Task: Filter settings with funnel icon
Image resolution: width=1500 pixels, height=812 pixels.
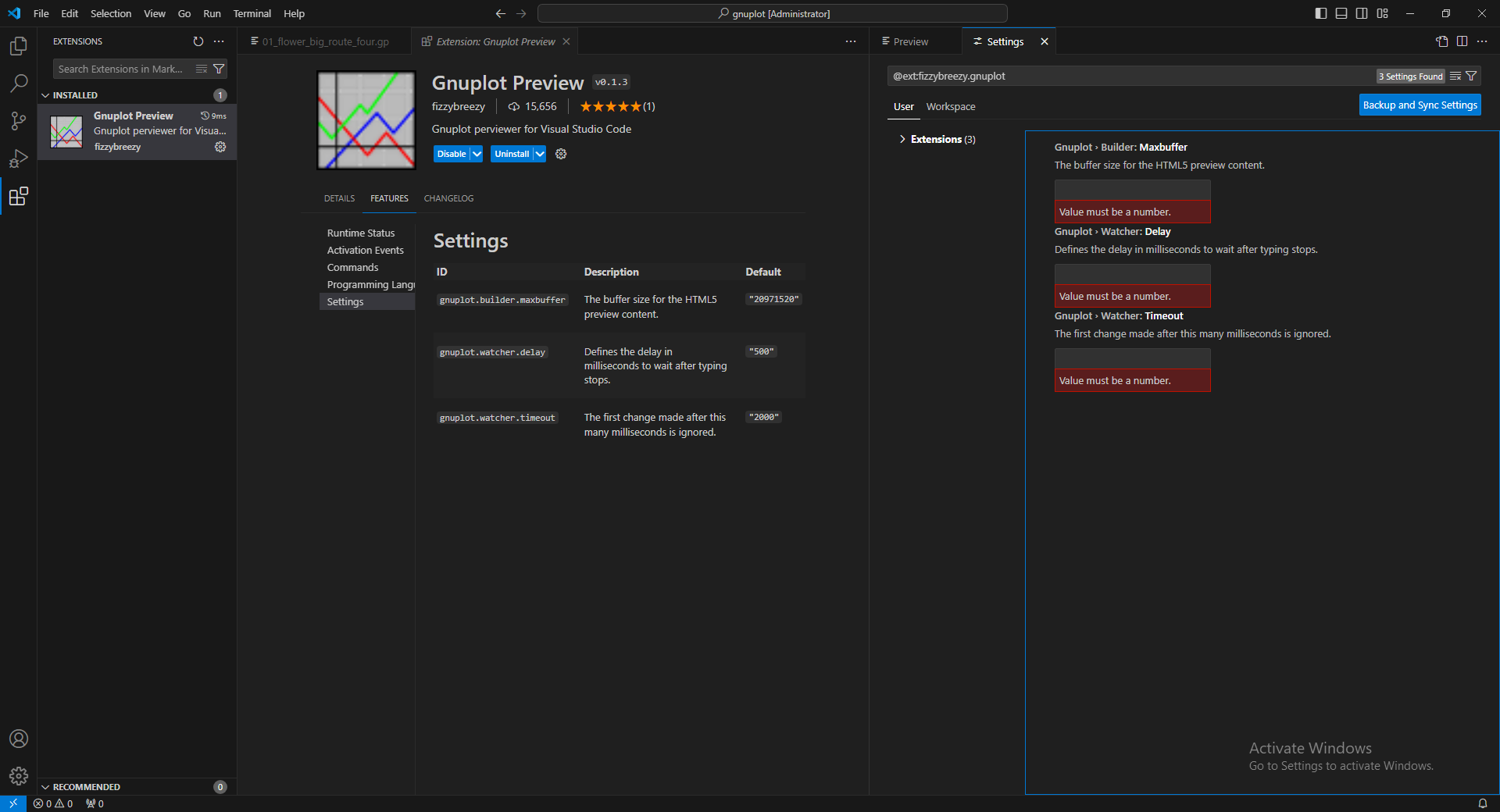Action: point(1472,77)
